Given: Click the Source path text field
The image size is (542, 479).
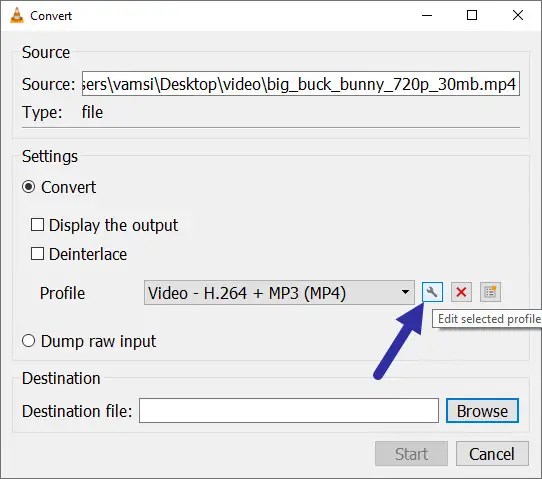Looking at the screenshot, I should (301, 84).
